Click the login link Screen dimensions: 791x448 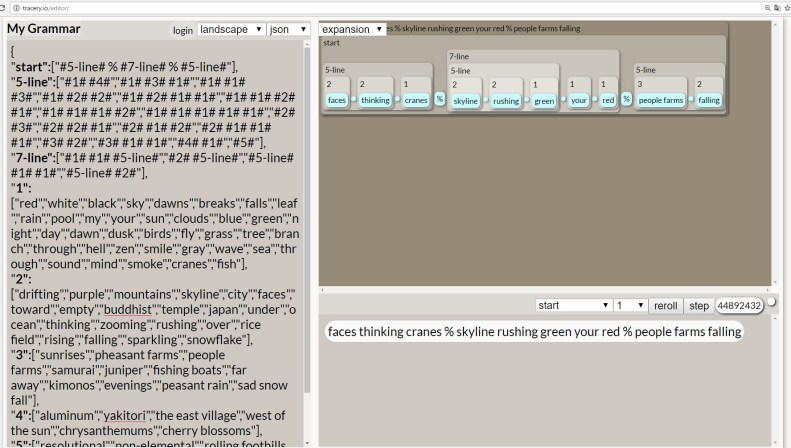point(183,31)
